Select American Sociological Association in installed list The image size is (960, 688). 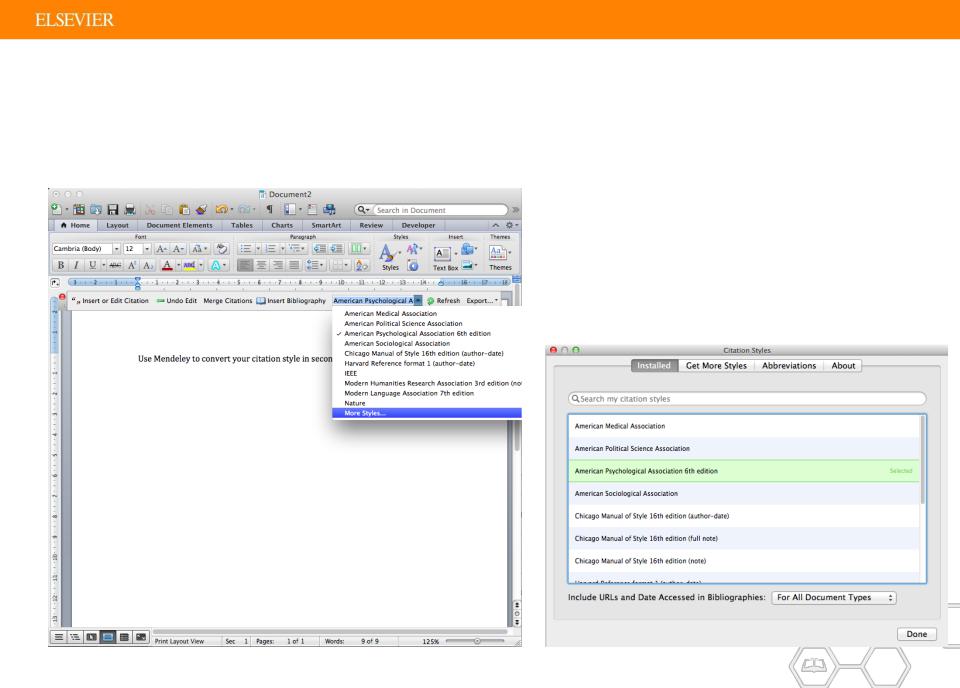click(x=744, y=493)
